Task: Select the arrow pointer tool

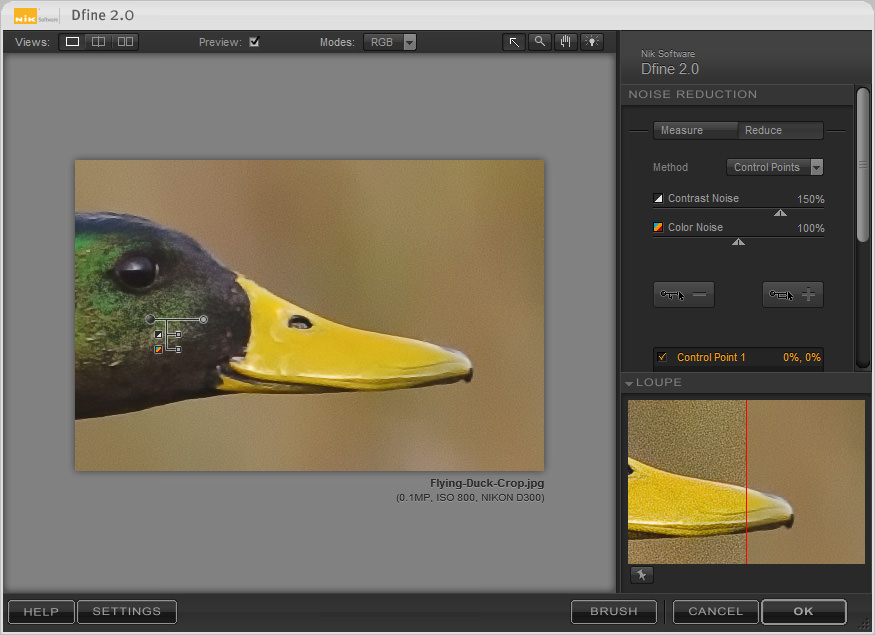Action: [x=514, y=42]
